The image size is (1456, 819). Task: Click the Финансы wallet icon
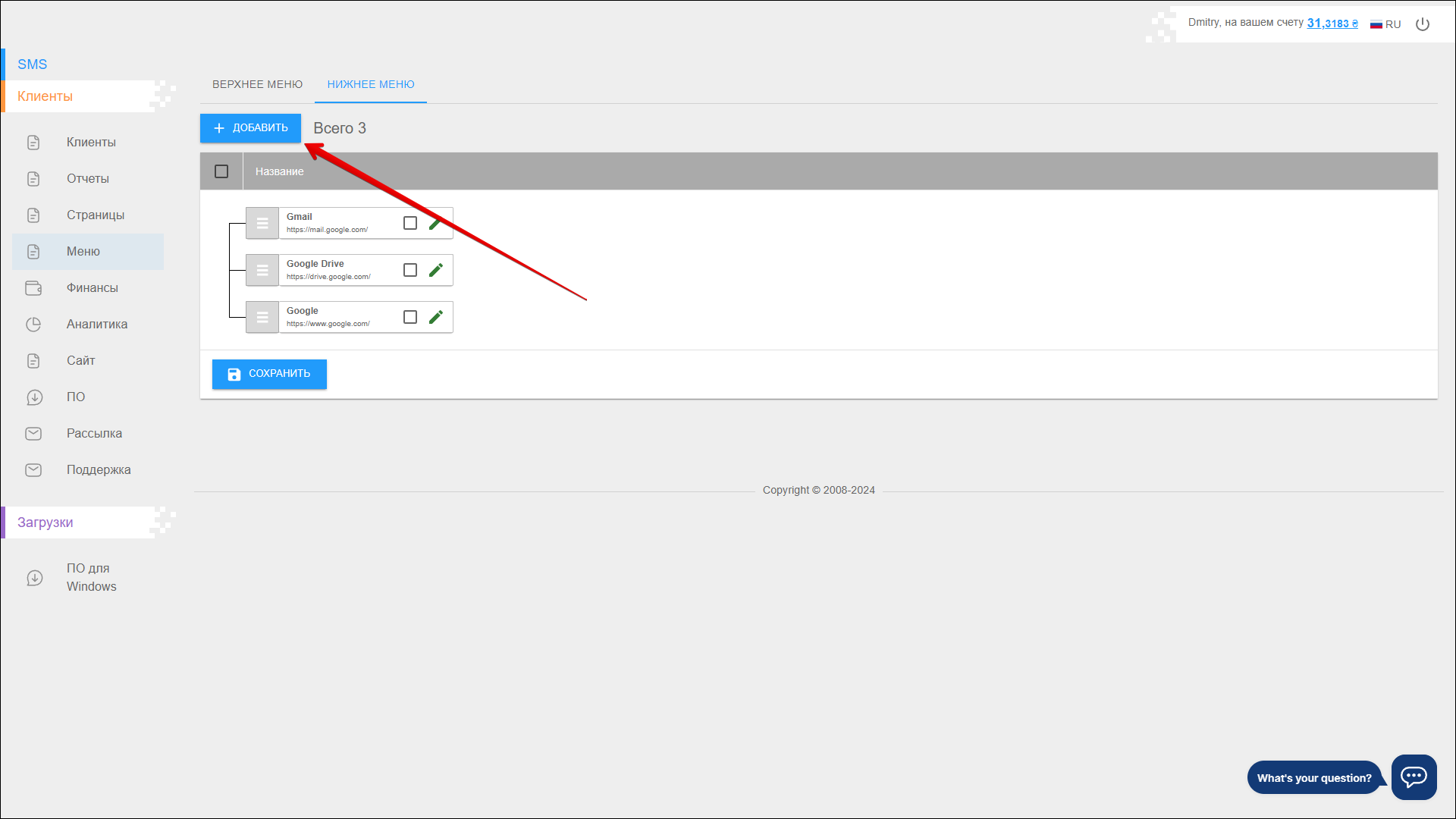coord(33,288)
